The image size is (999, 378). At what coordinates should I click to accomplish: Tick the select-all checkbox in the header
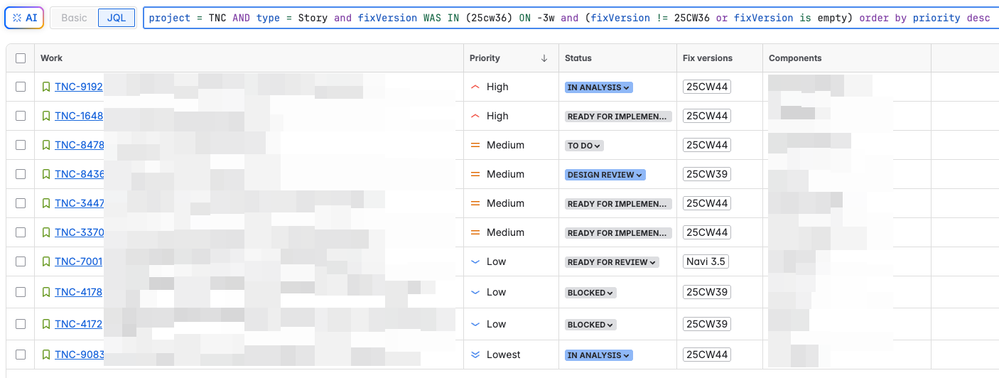pyautogui.click(x=21, y=58)
